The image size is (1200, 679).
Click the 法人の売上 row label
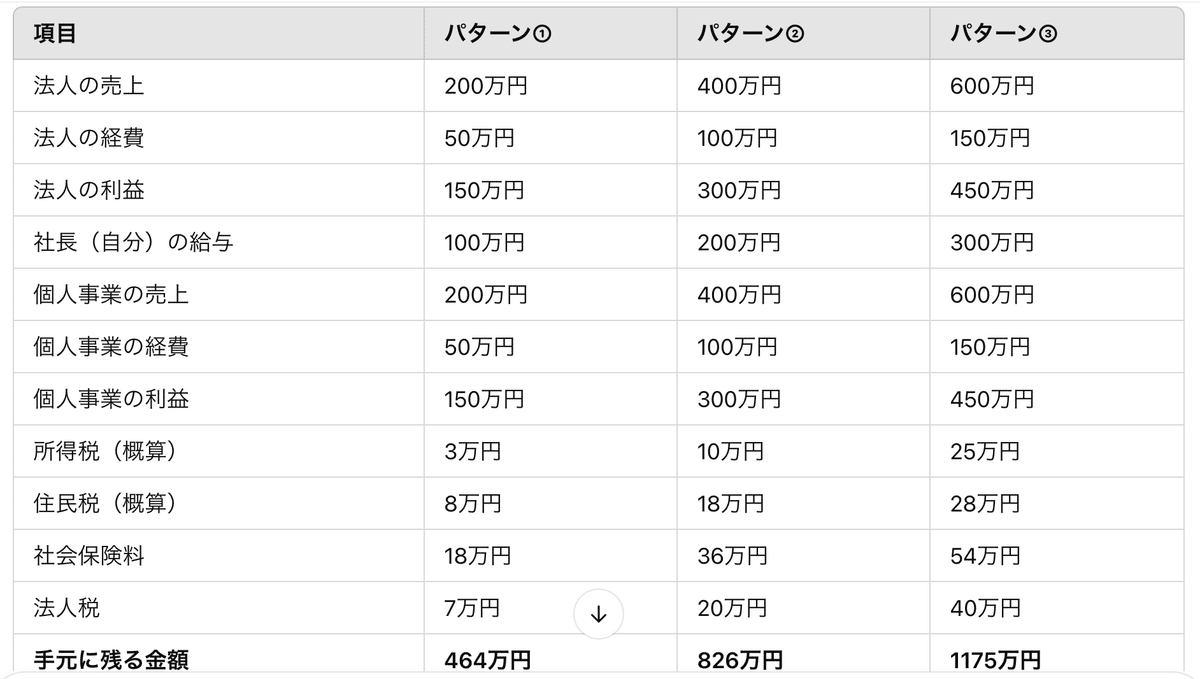click(x=89, y=86)
